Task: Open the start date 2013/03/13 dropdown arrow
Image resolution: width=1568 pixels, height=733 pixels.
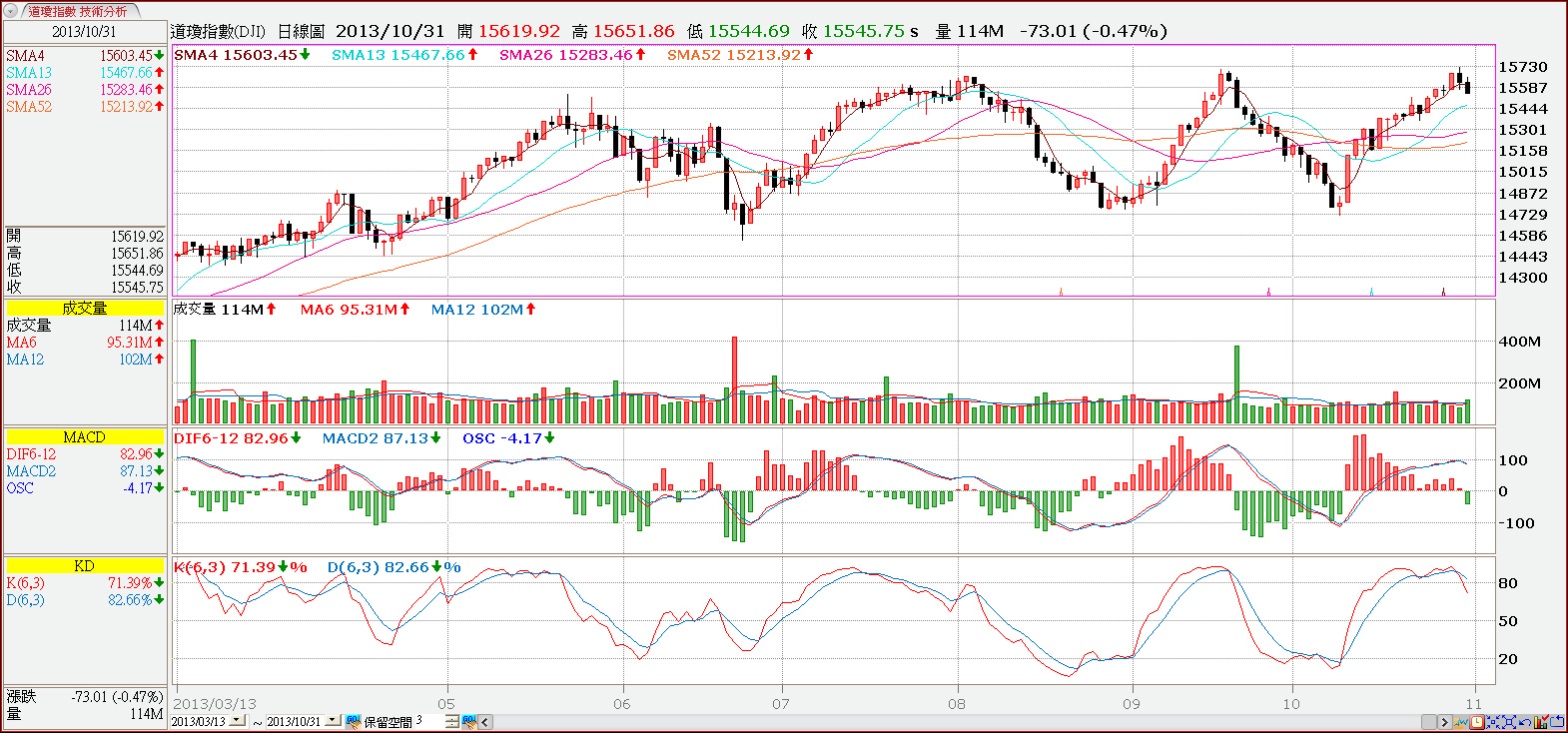Action: pyautogui.click(x=237, y=720)
